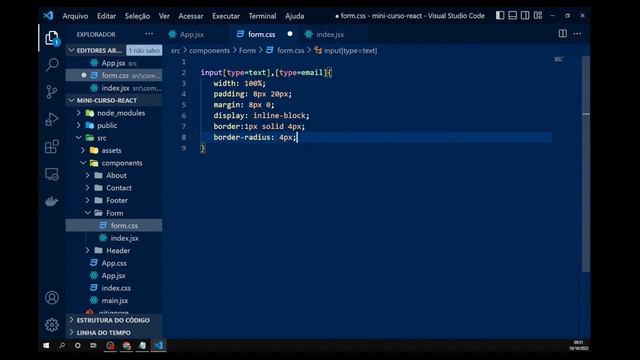Open the Acessar menu

[x=191, y=16]
